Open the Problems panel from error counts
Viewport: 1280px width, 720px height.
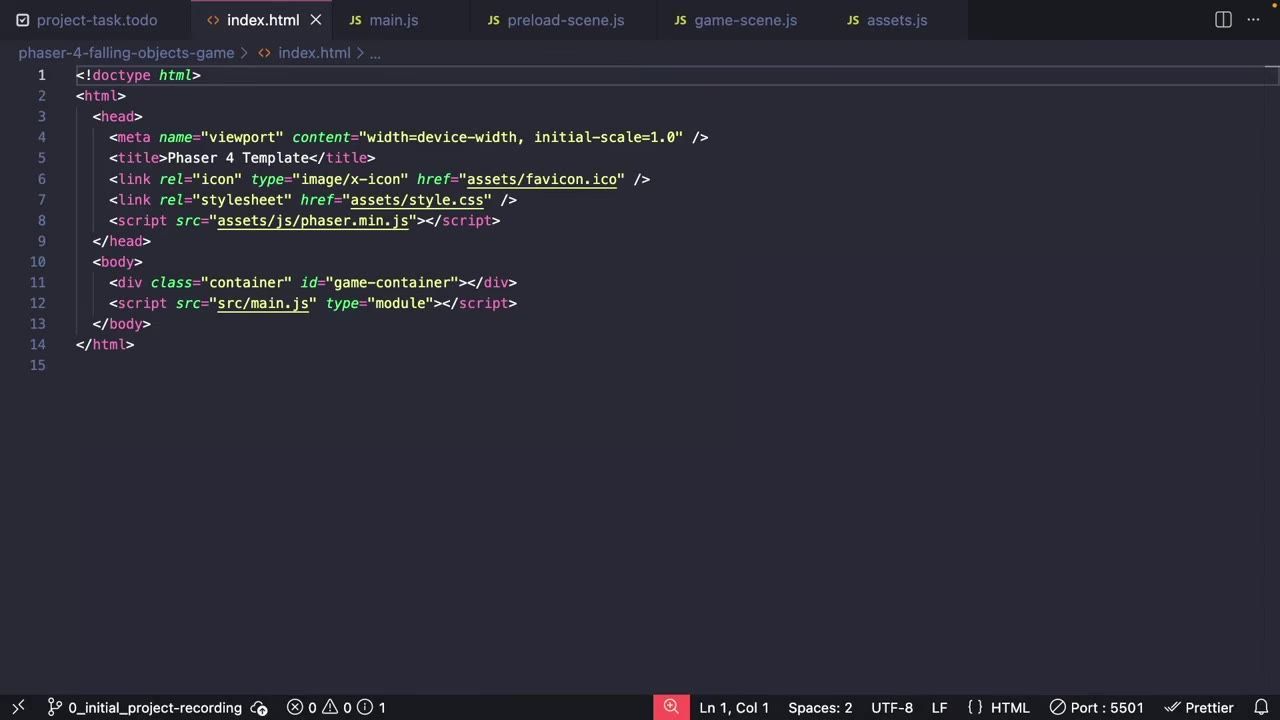(x=336, y=707)
